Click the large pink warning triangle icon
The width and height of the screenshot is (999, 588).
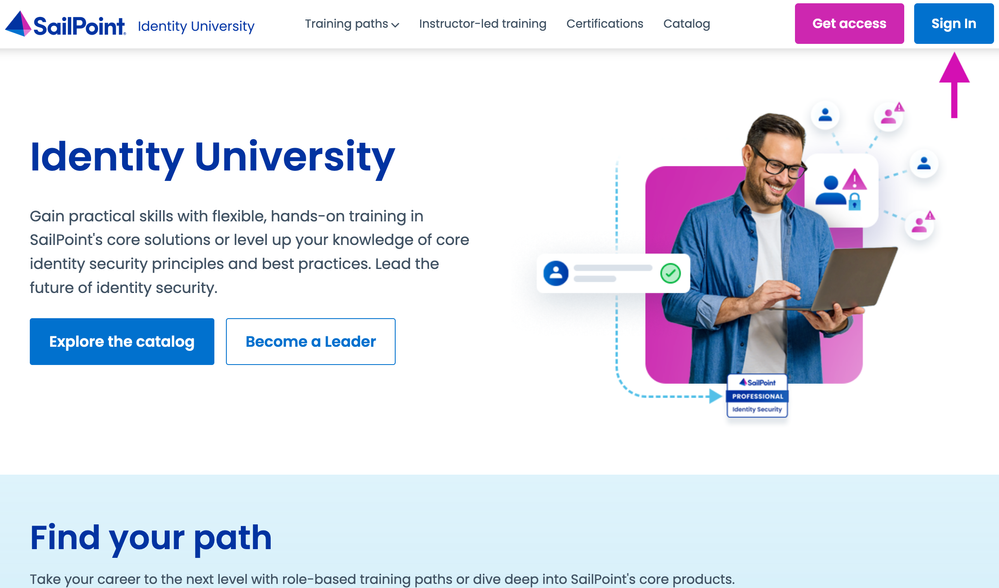(x=854, y=180)
